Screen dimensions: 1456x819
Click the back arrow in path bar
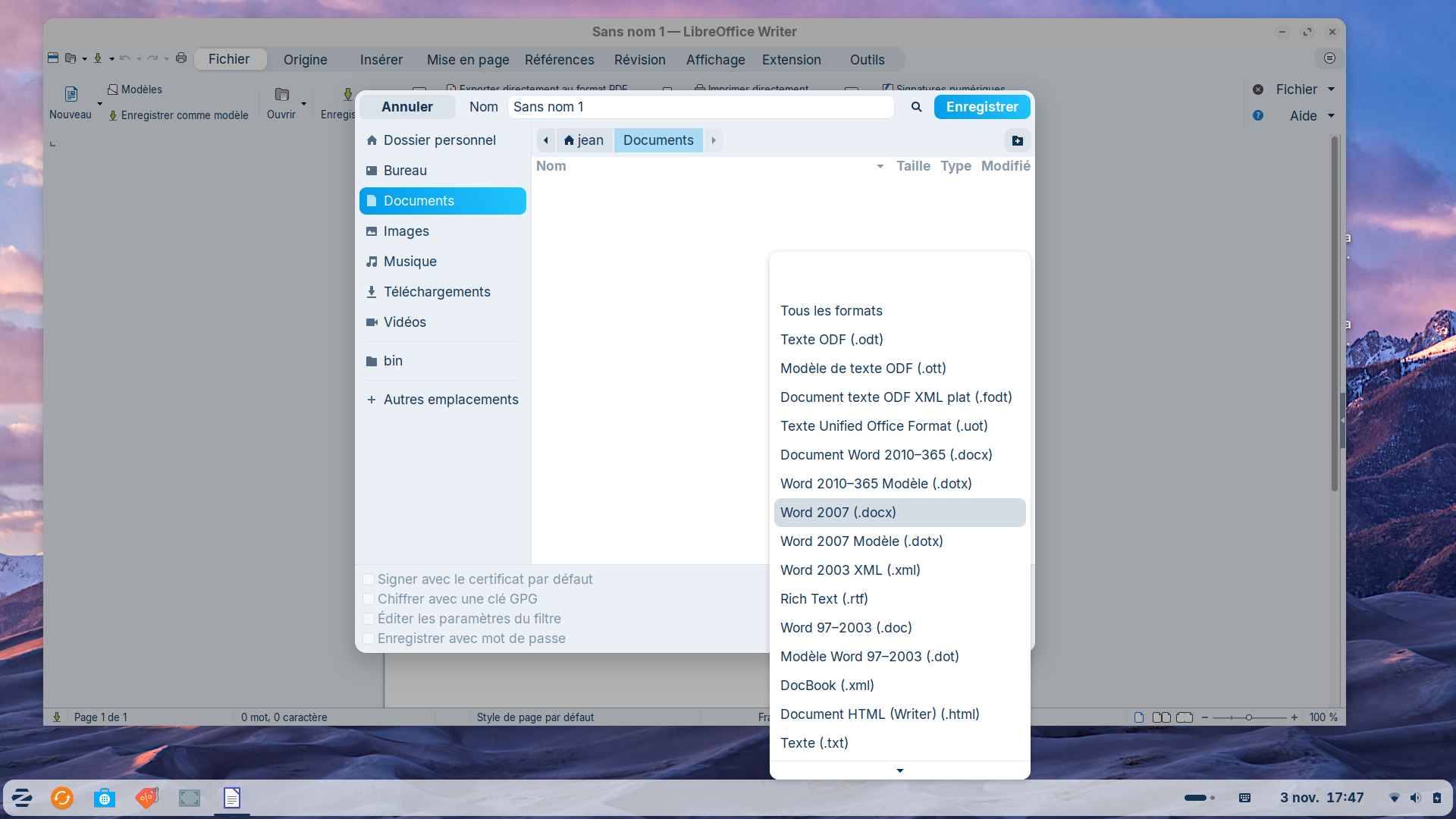coord(545,140)
